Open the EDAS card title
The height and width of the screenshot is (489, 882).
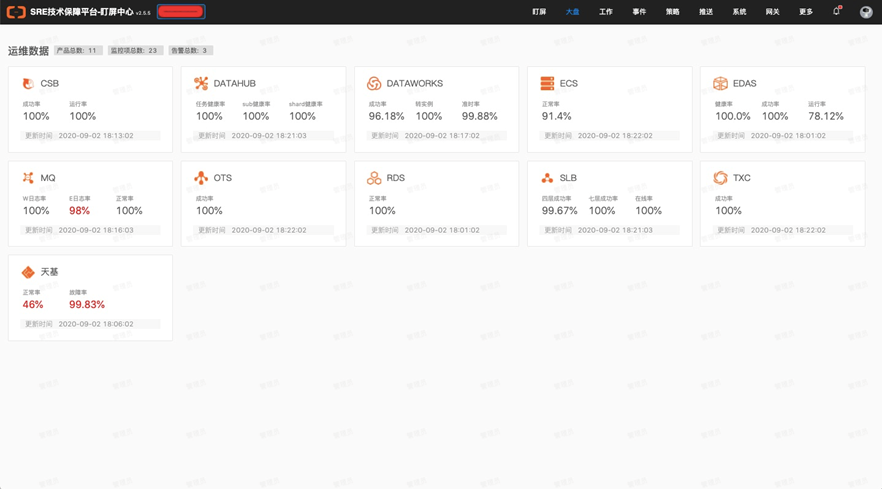[744, 83]
